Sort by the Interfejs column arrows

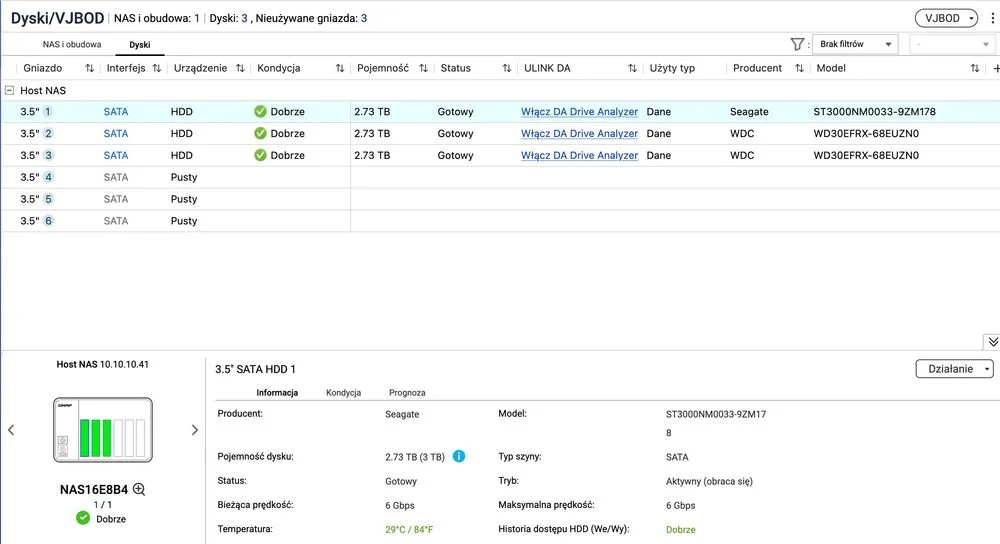156,68
